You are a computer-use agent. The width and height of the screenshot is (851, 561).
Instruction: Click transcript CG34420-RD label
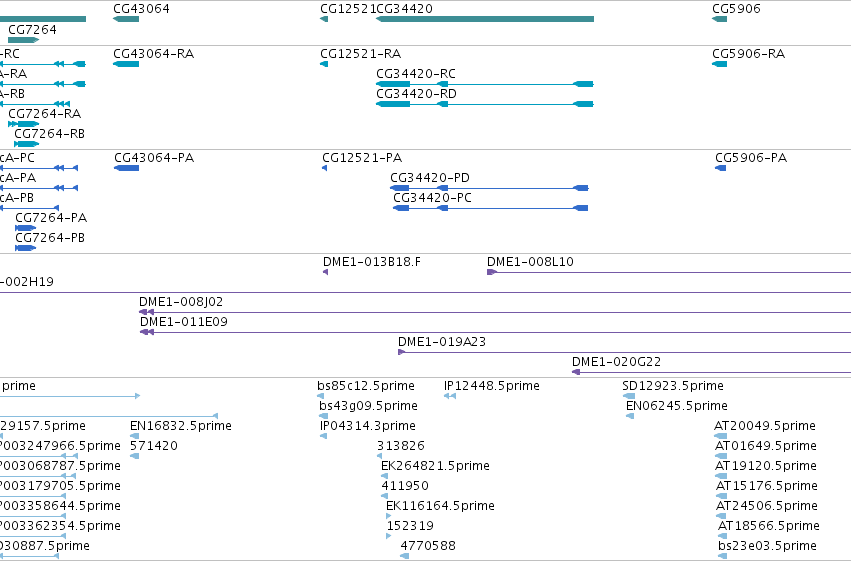click(x=416, y=94)
